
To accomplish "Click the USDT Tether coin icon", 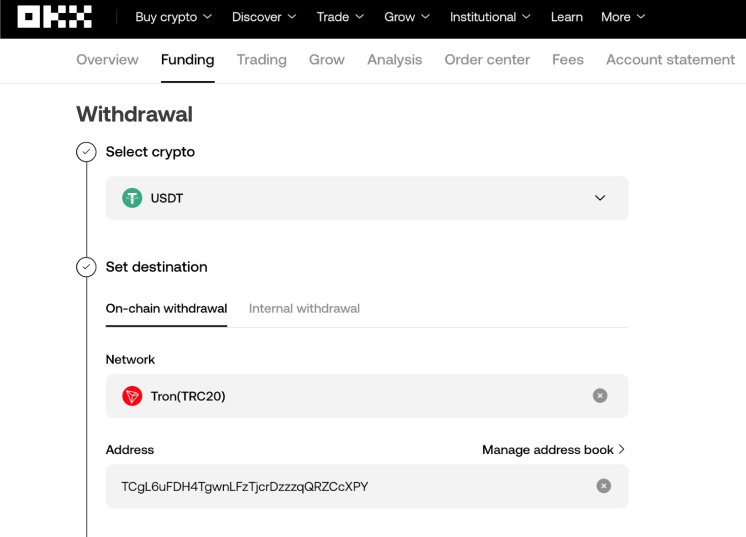I will click(132, 198).
